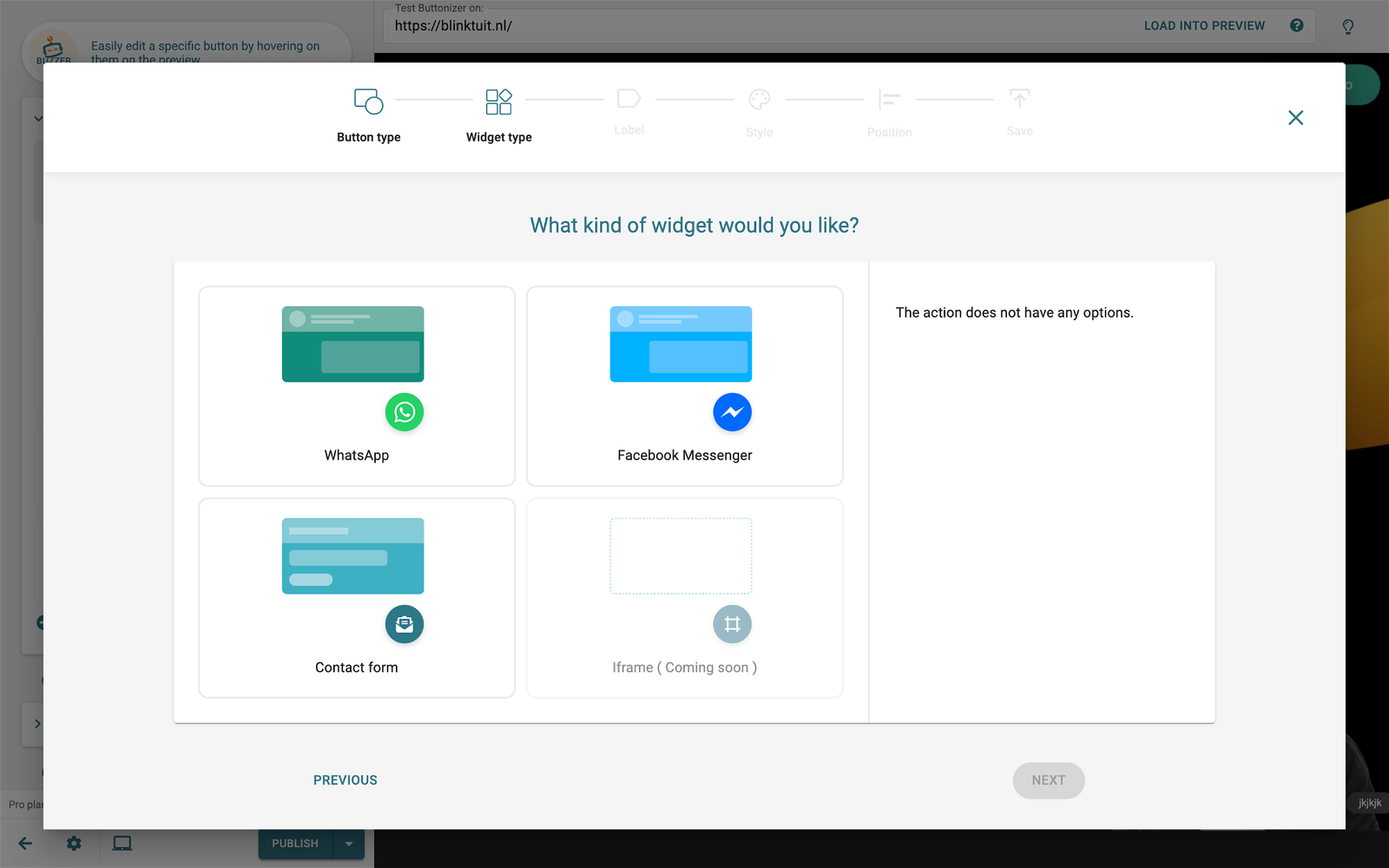Click 'The action does not have any options' text
This screenshot has height=868, width=1389.
click(x=1015, y=312)
